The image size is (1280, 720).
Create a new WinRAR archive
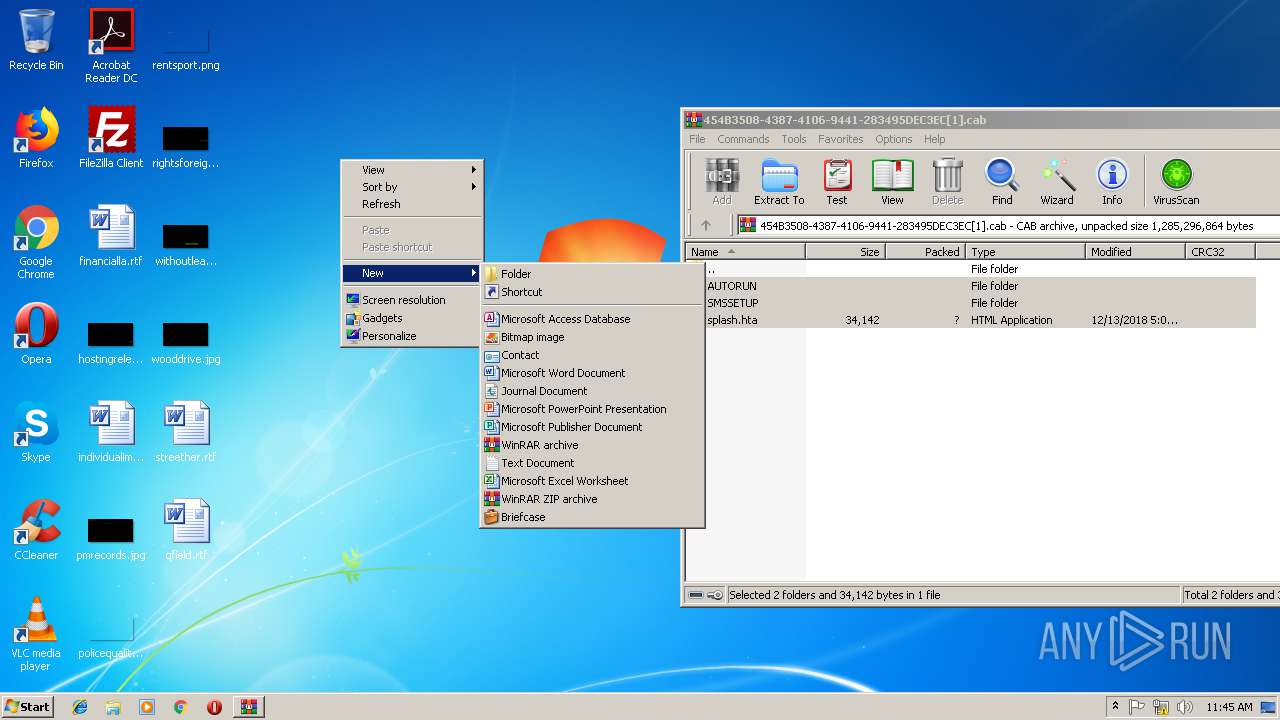(x=592, y=445)
